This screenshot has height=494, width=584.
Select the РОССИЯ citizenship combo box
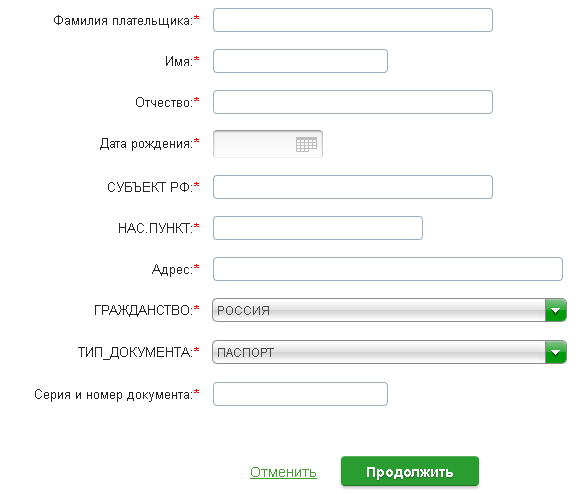(x=389, y=310)
